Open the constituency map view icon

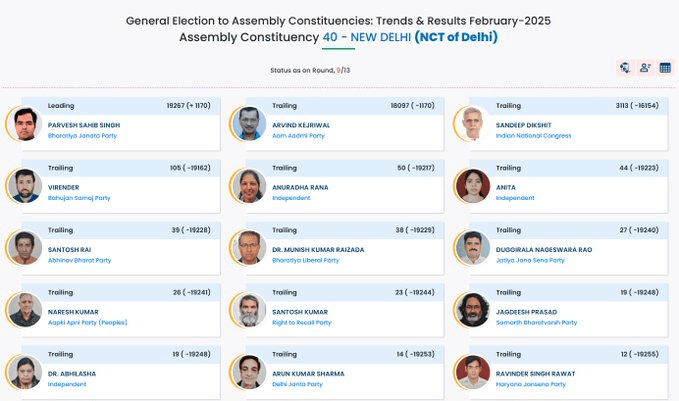(x=625, y=68)
